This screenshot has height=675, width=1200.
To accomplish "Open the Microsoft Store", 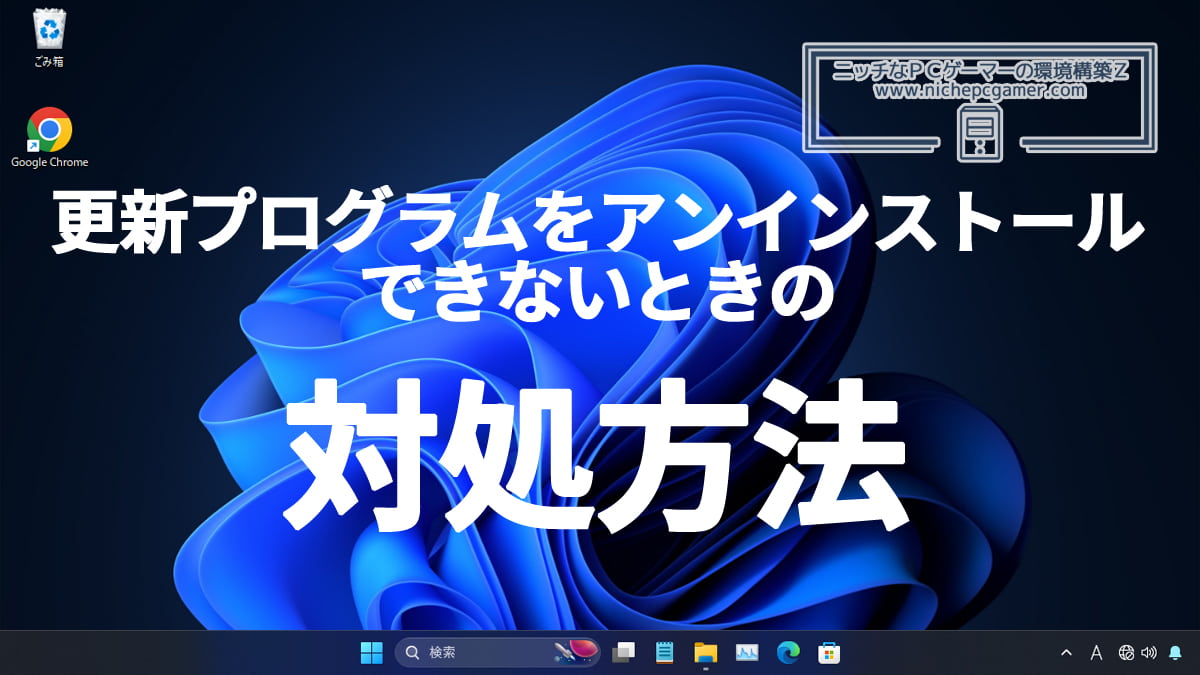I will click(828, 653).
